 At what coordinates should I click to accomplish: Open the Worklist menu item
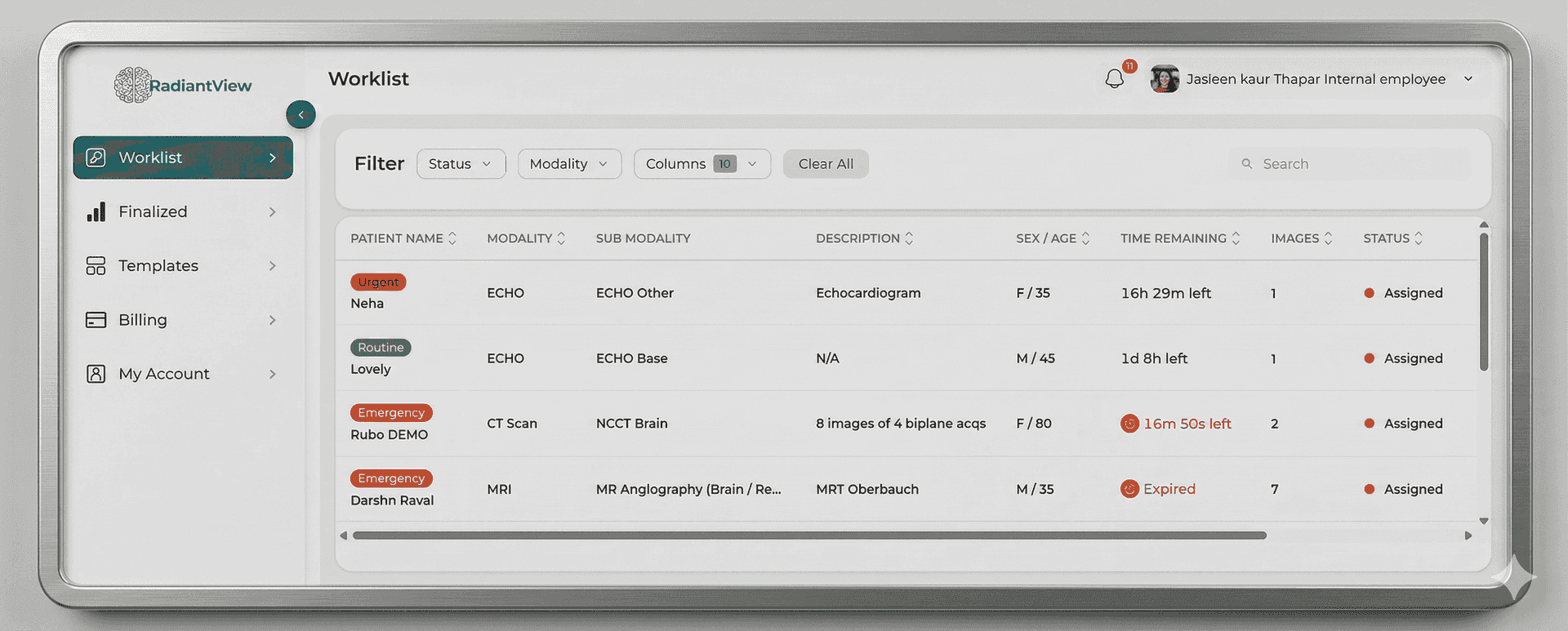tap(183, 158)
